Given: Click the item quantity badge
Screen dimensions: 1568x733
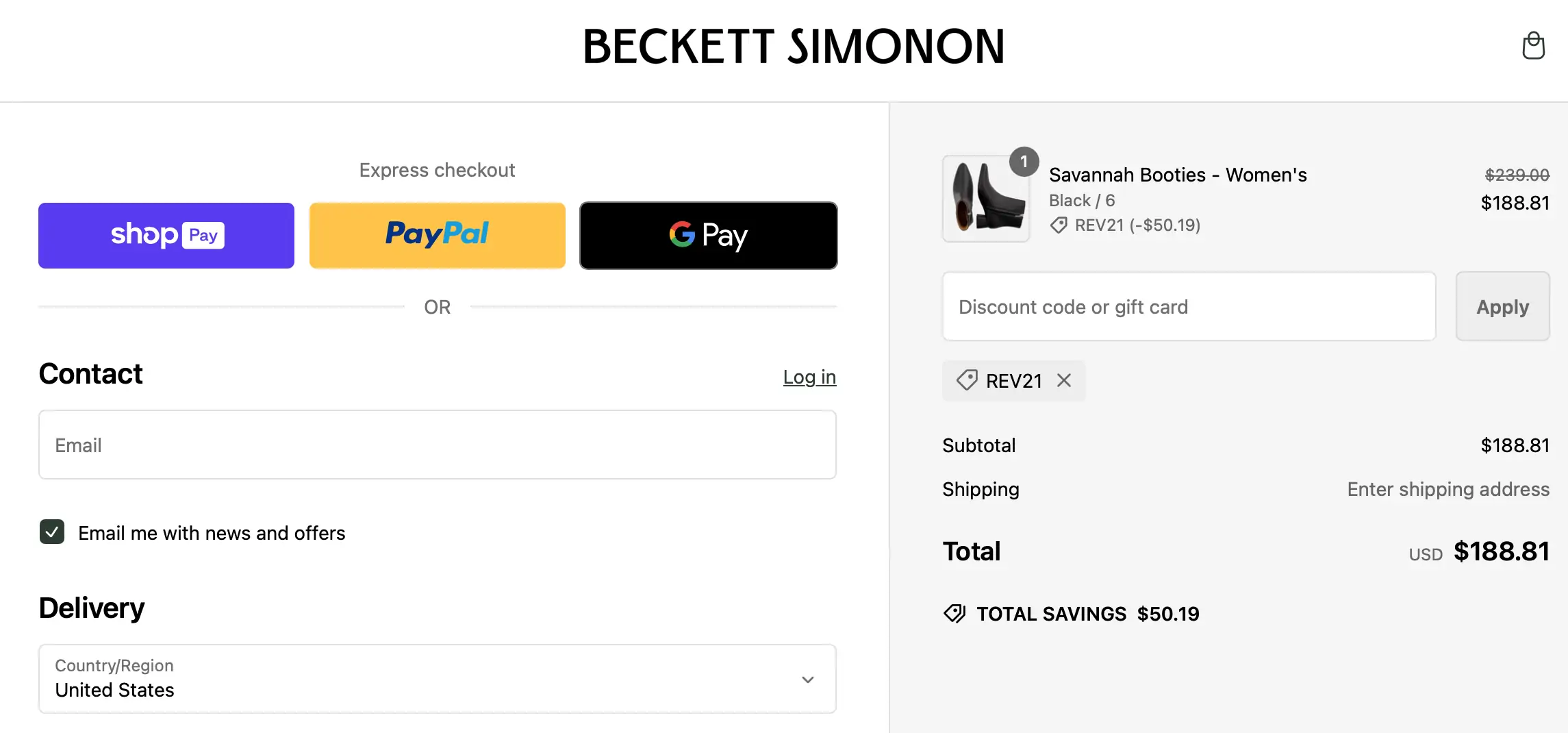Looking at the screenshot, I should (1024, 162).
